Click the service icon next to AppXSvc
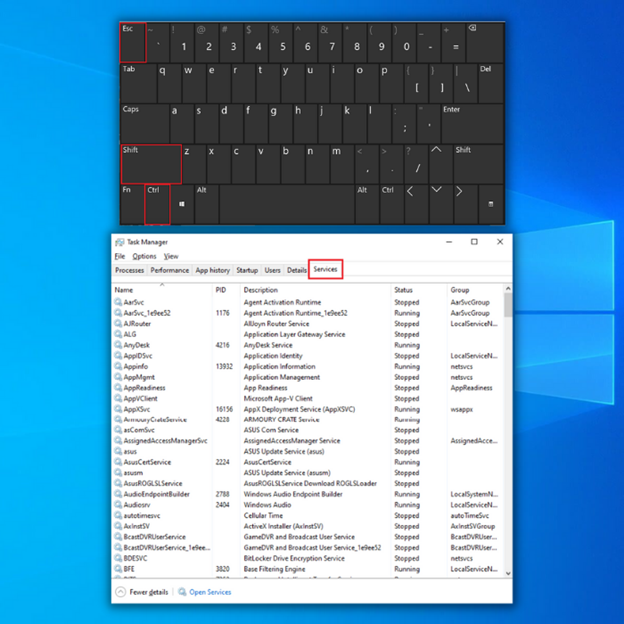The image size is (624, 624). click(118, 409)
